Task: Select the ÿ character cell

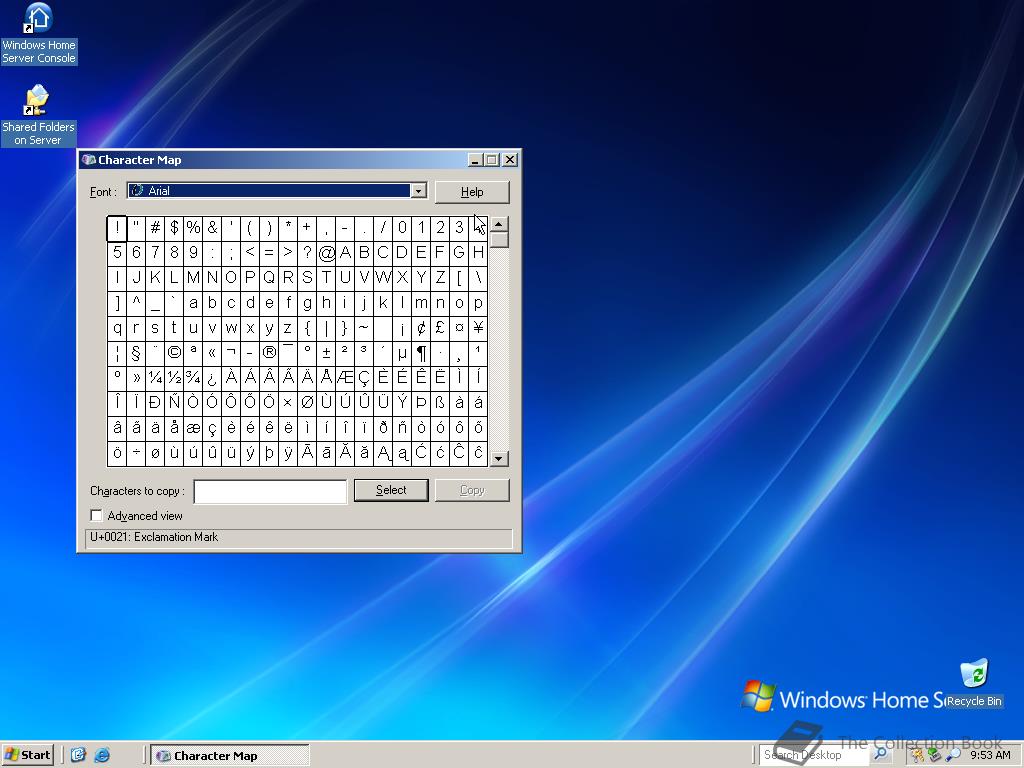Action: point(288,453)
